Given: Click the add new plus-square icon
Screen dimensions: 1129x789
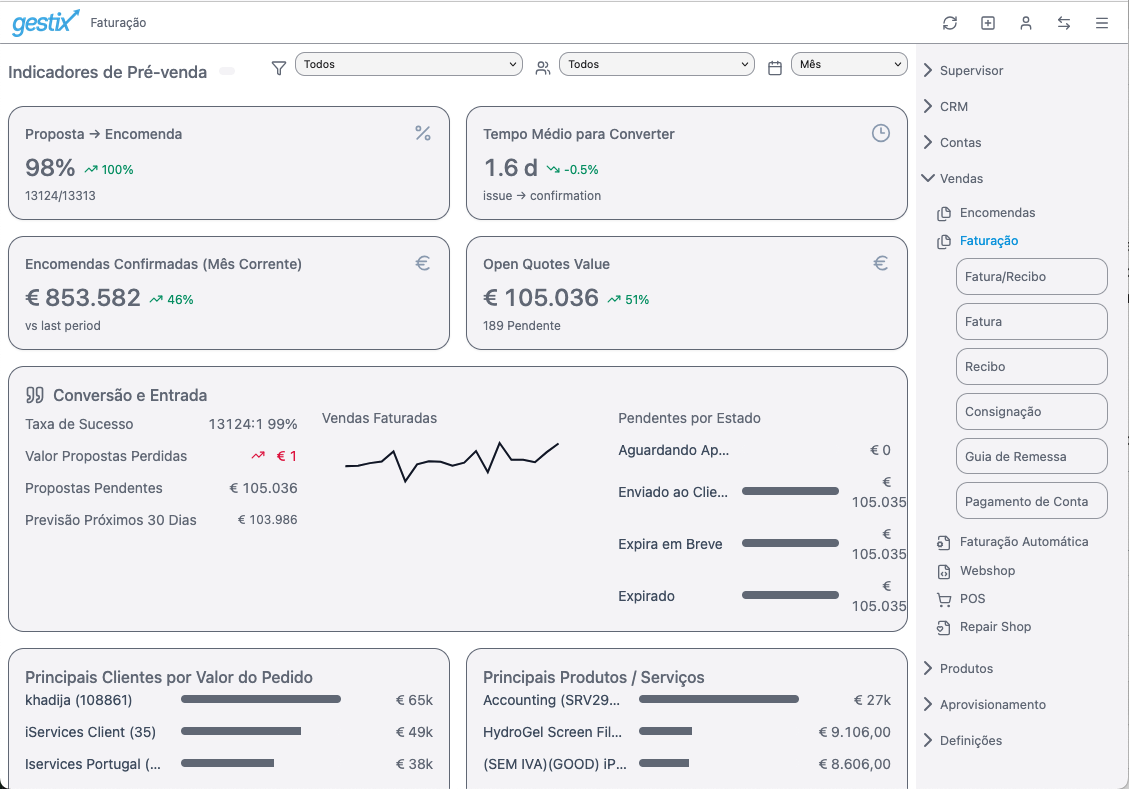Looking at the screenshot, I should 988,23.
